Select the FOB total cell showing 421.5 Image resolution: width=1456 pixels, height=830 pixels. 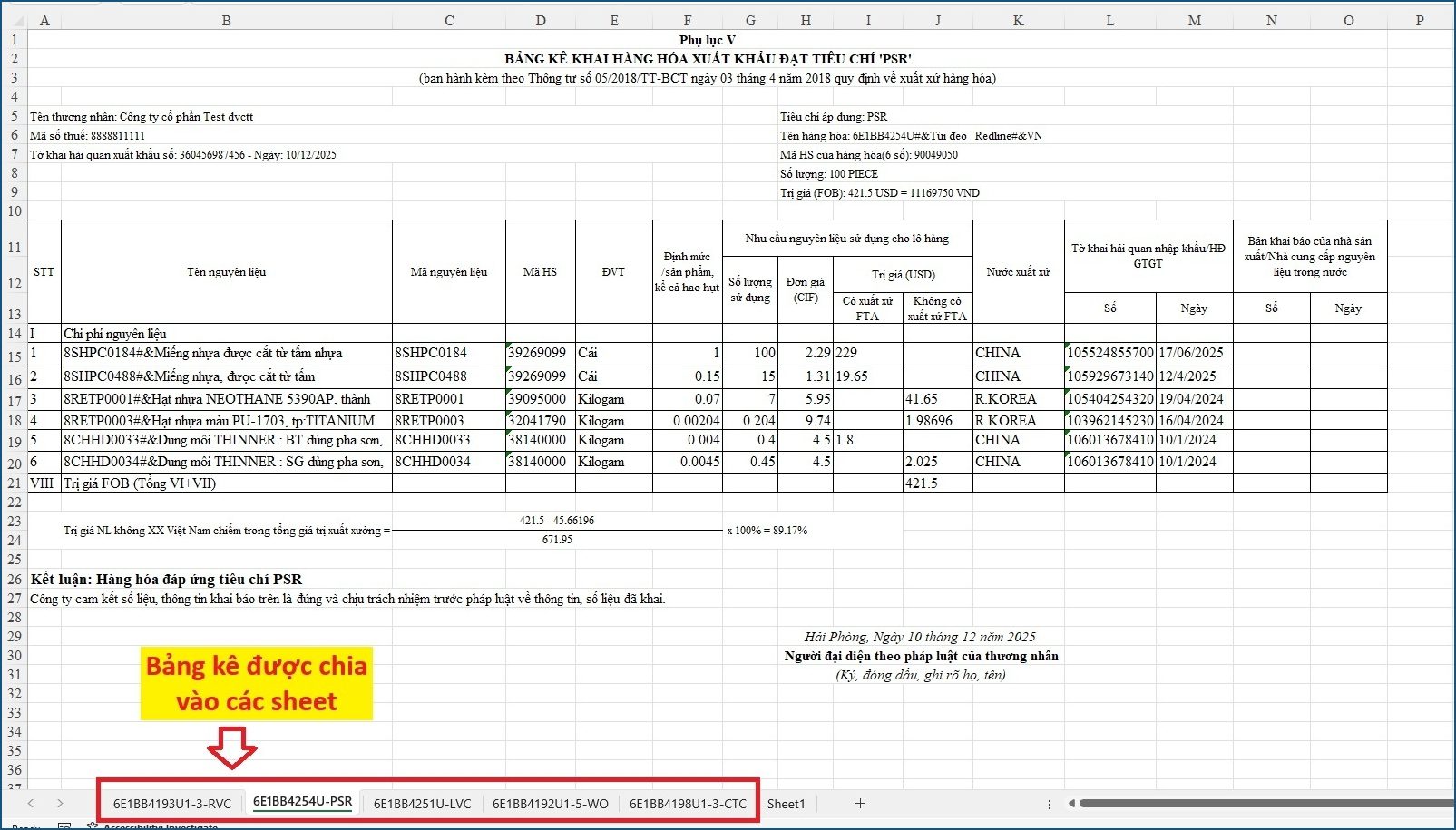click(x=937, y=483)
